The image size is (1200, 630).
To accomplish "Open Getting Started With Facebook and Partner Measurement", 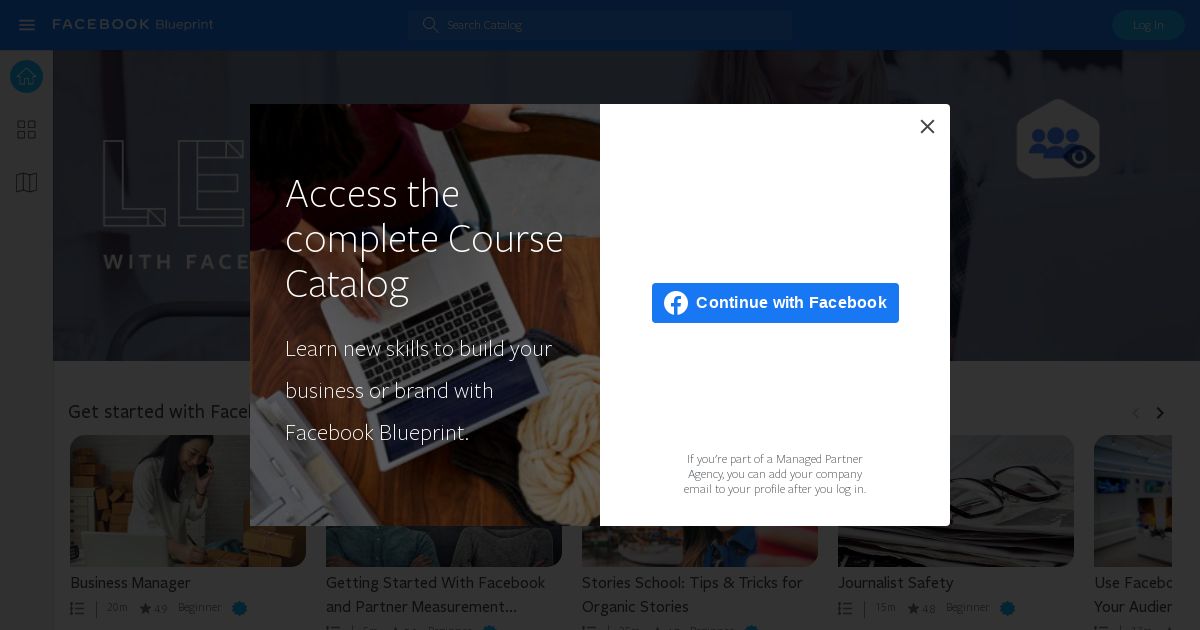I will tap(436, 595).
